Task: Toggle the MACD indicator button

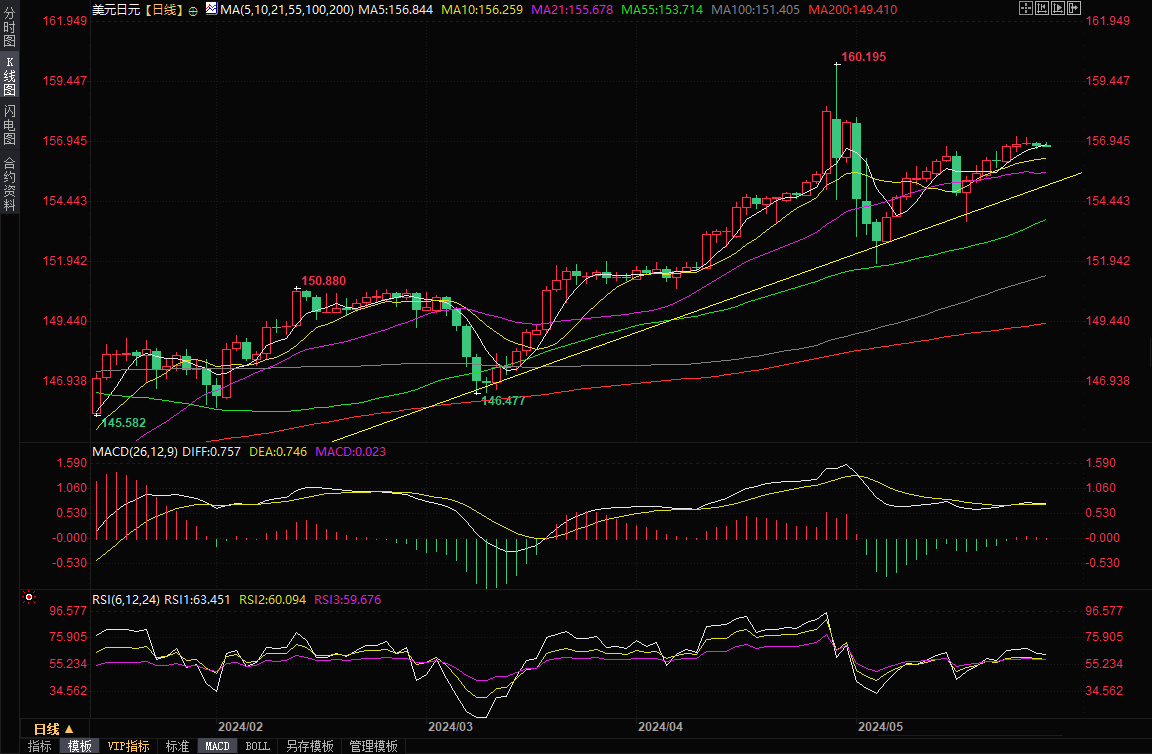Action: pyautogui.click(x=217, y=746)
